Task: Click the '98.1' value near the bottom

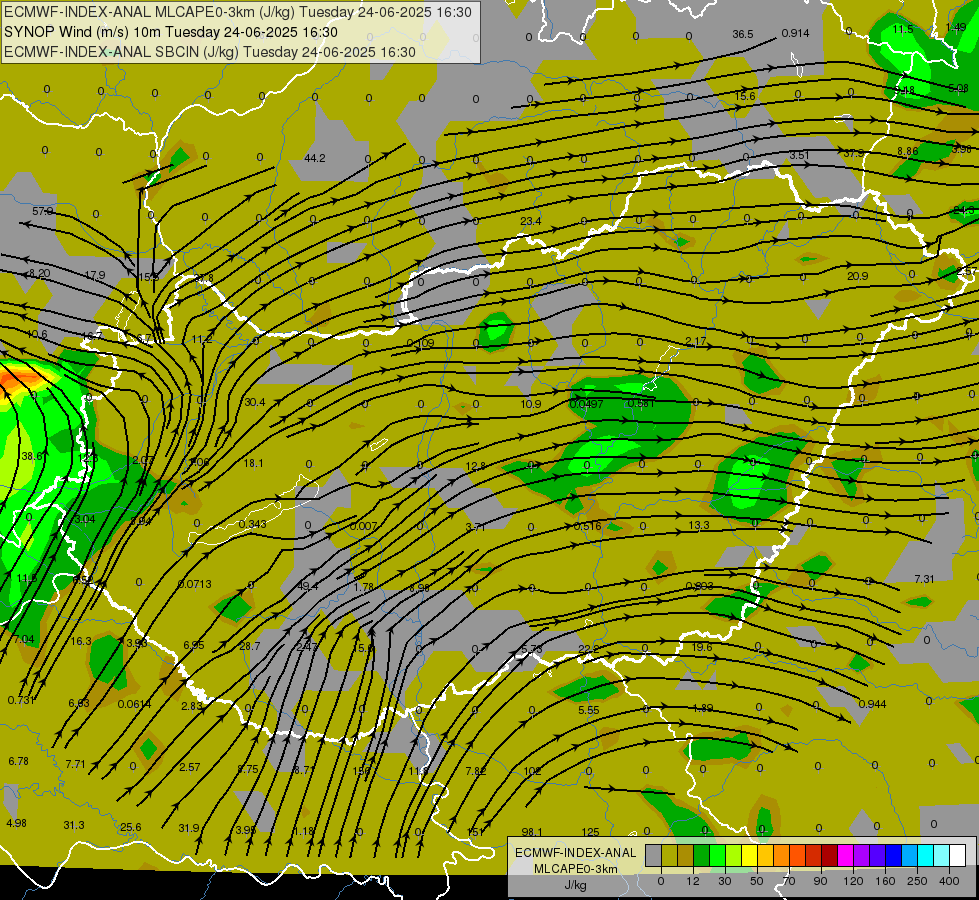Action: coord(532,832)
